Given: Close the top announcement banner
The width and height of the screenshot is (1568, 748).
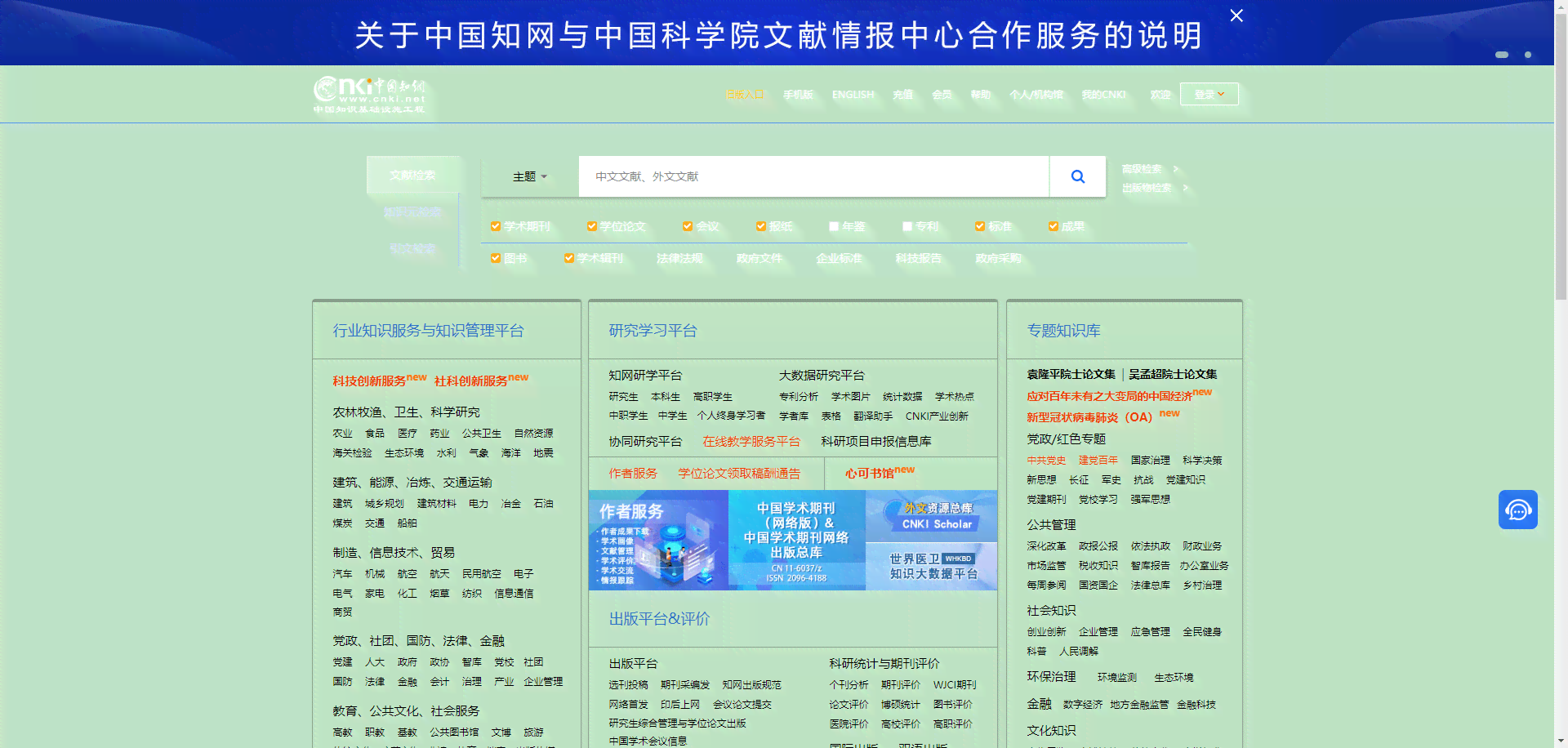Looking at the screenshot, I should click(1236, 16).
